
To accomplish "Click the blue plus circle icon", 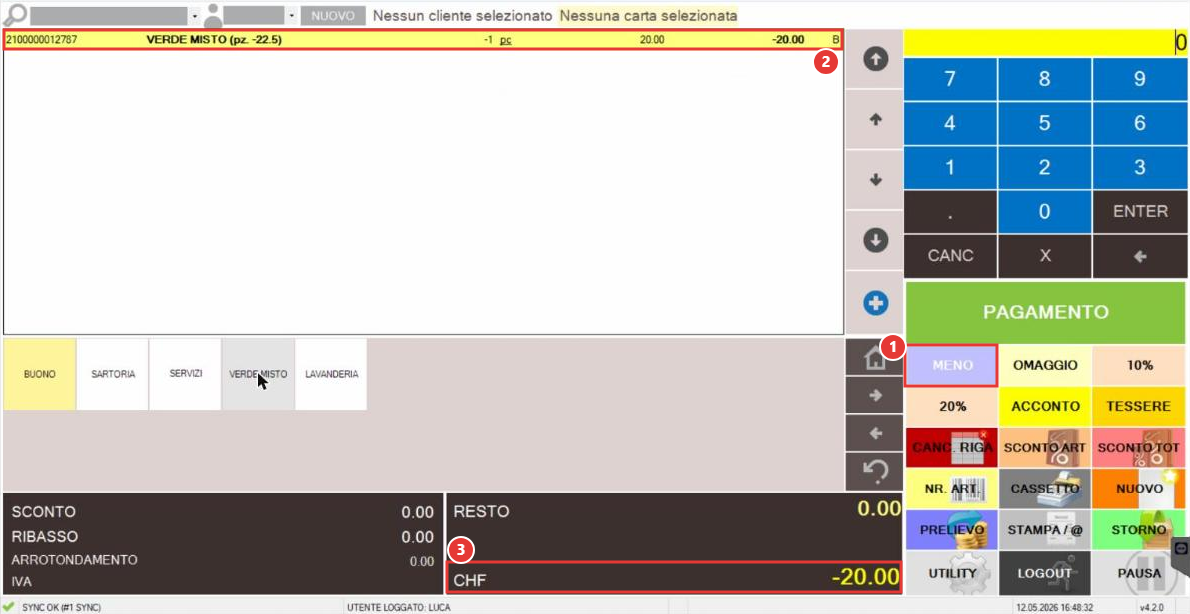I will tap(876, 304).
